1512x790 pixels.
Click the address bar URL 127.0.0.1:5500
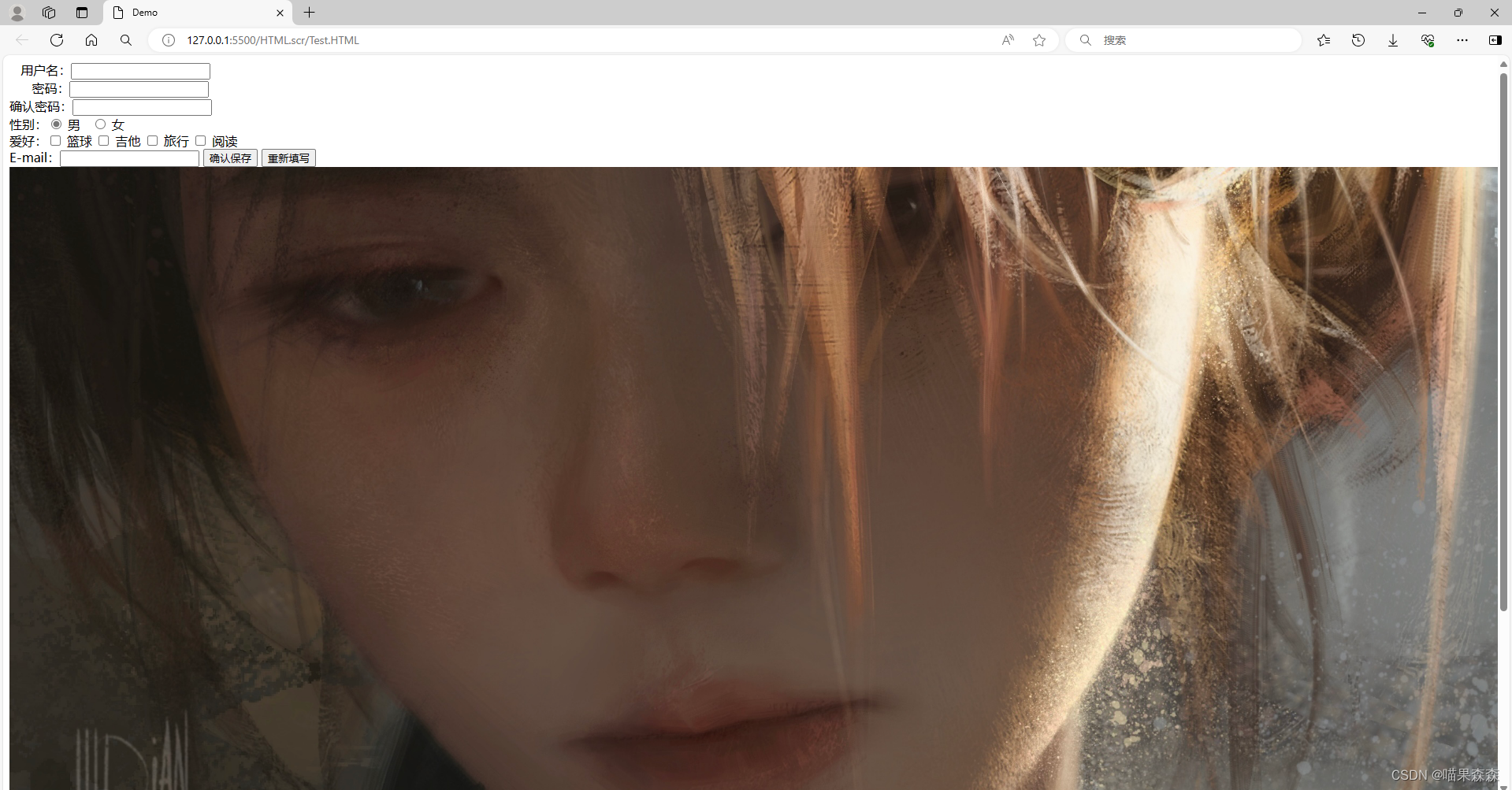coord(273,40)
